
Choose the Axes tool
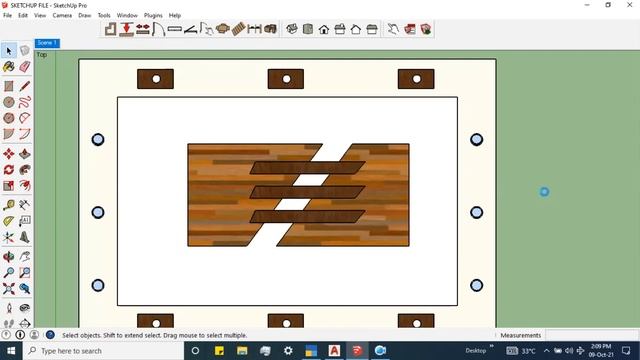(x=9, y=237)
